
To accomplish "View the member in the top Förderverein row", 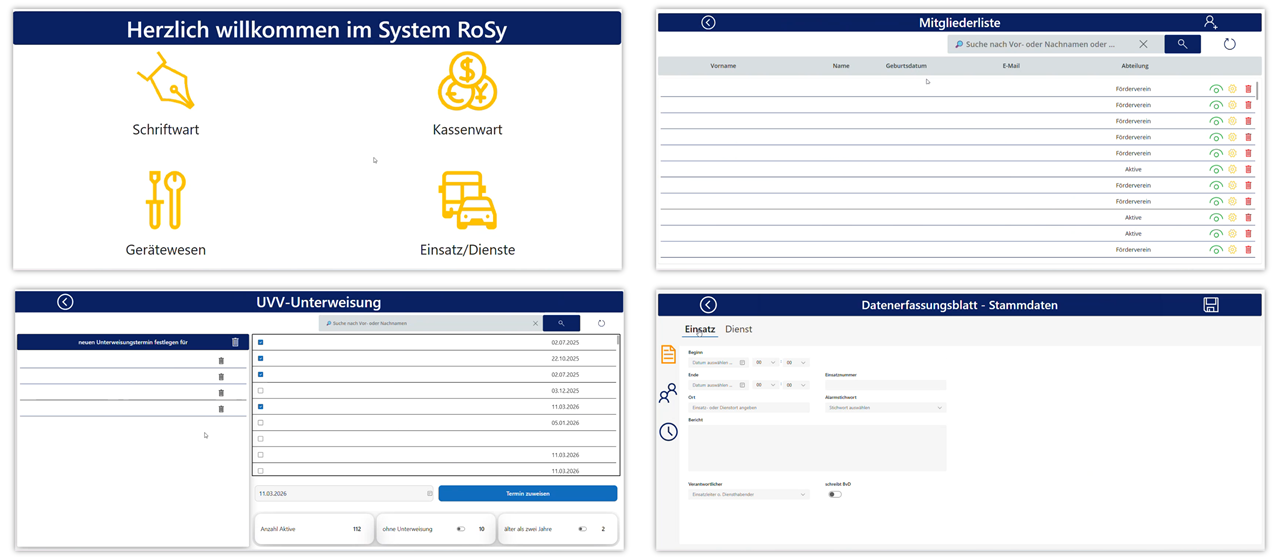I will coord(1216,89).
